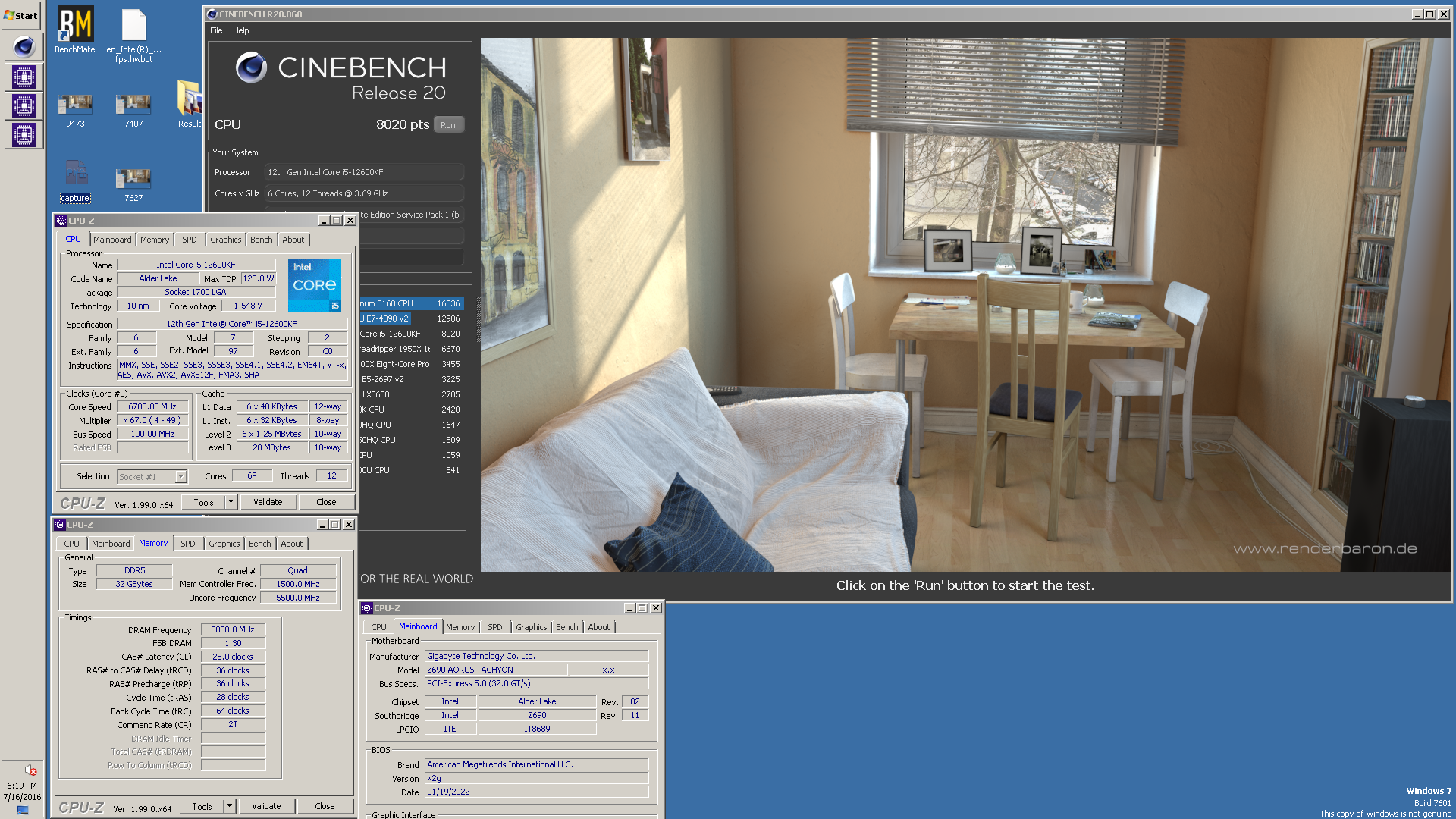The image size is (1456, 819).
Task: Click Tools button in CPU-Z Memory window
Action: [202, 806]
